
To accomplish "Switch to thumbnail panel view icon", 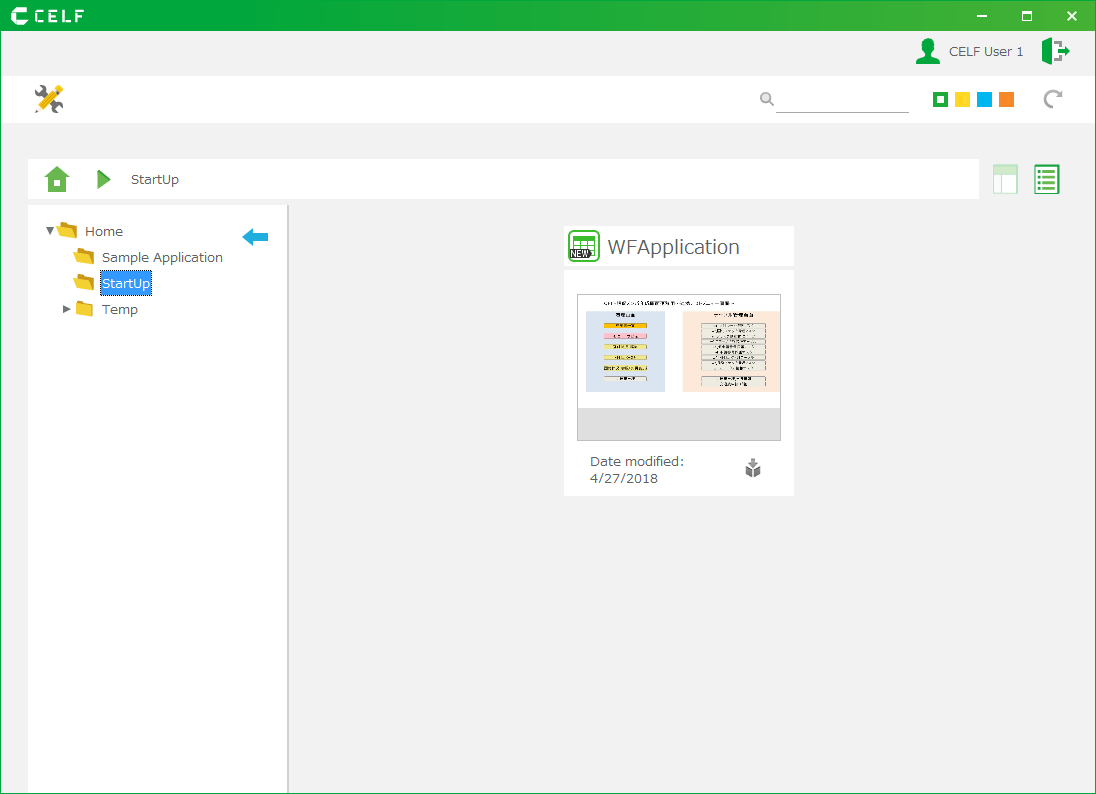I will (1005, 179).
